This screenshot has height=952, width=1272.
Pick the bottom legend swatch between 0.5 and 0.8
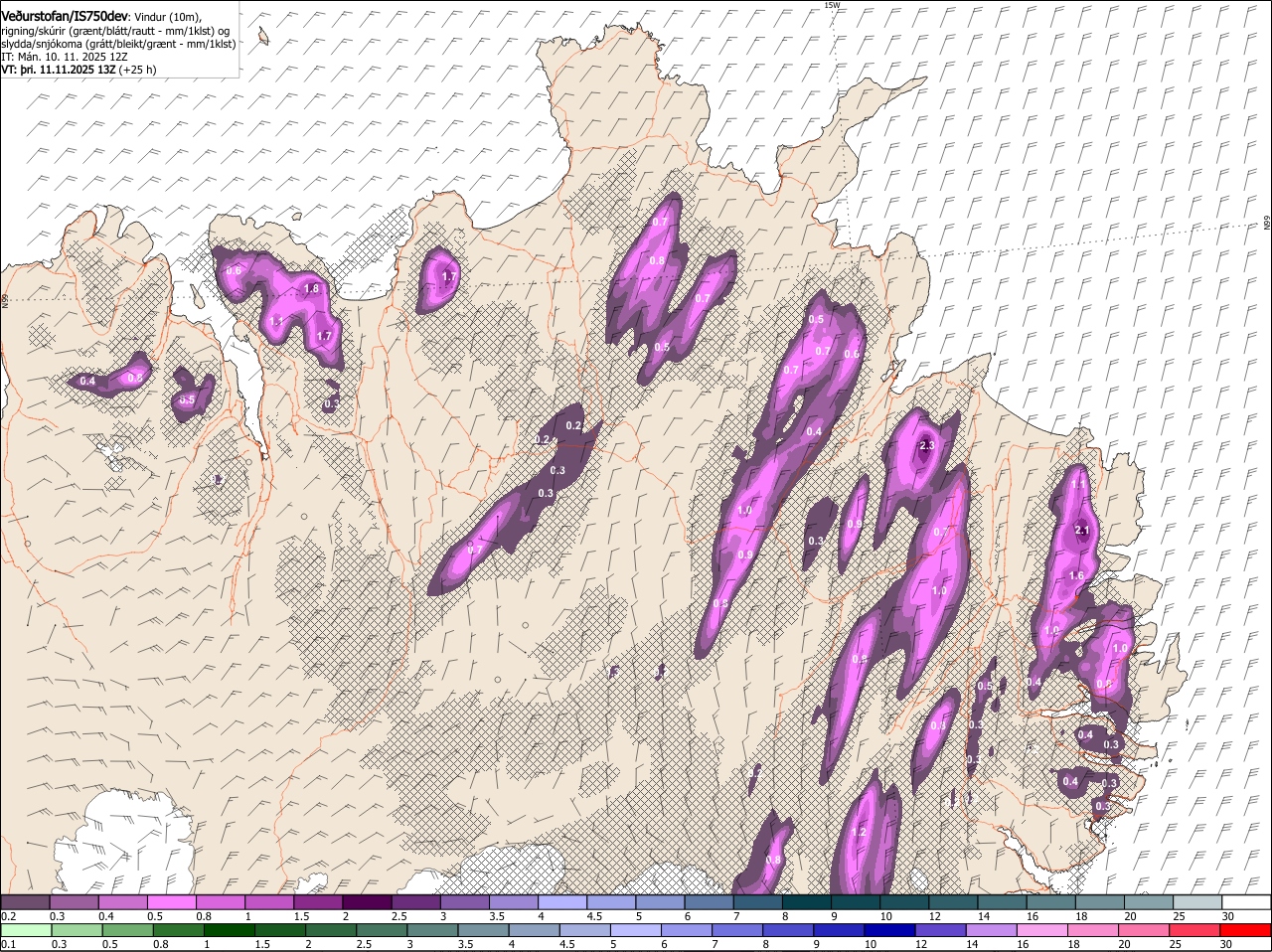(x=127, y=930)
